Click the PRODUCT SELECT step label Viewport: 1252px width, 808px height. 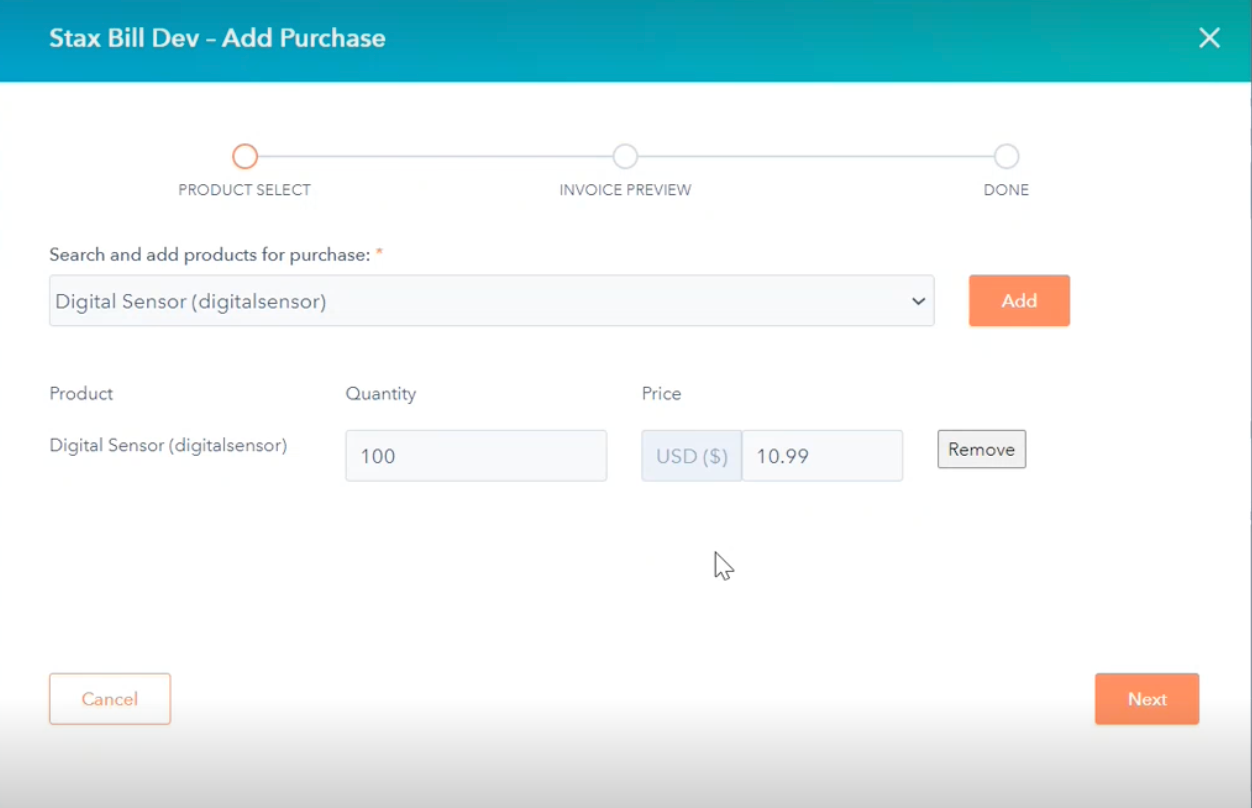point(244,190)
